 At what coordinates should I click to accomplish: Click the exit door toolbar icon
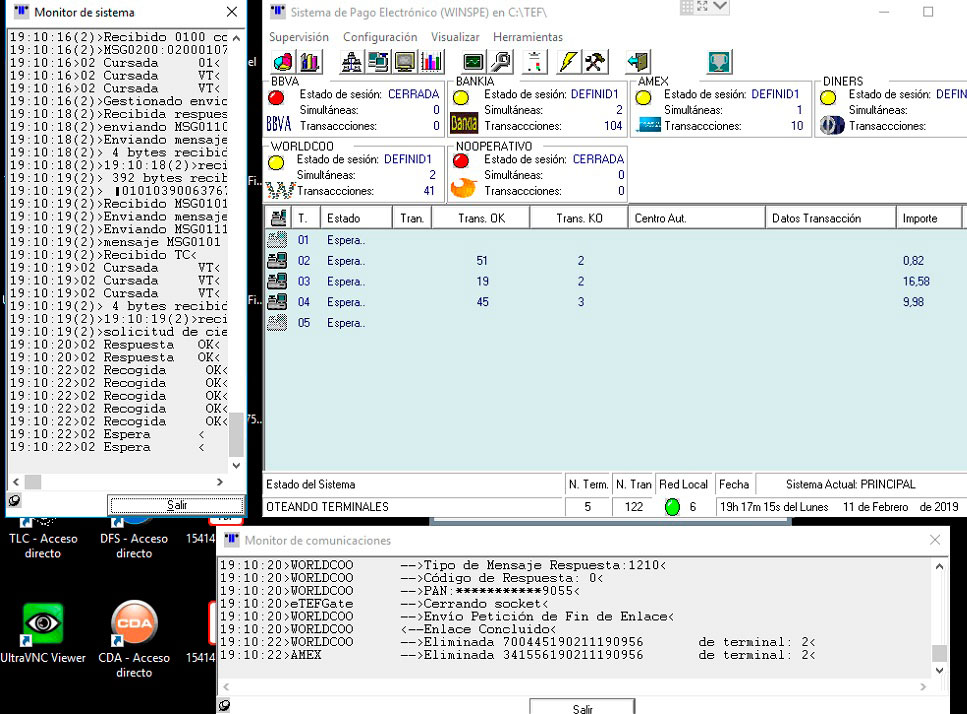click(638, 62)
